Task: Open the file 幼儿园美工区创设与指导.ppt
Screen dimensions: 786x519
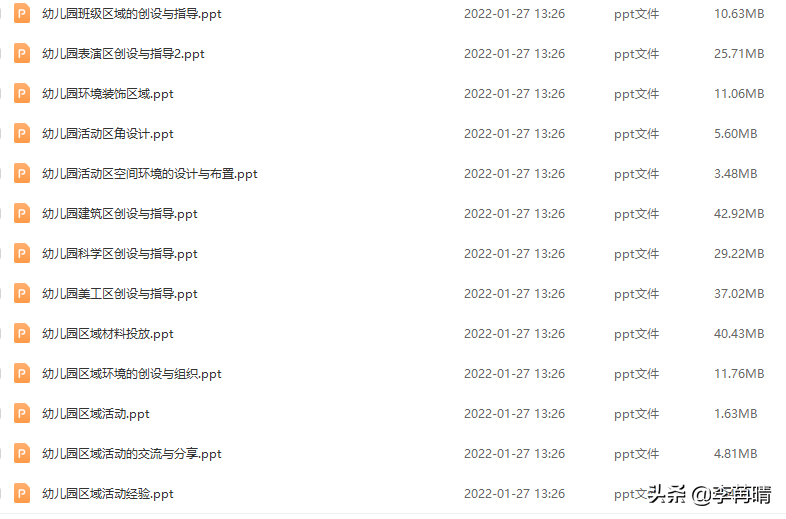Action: point(120,294)
